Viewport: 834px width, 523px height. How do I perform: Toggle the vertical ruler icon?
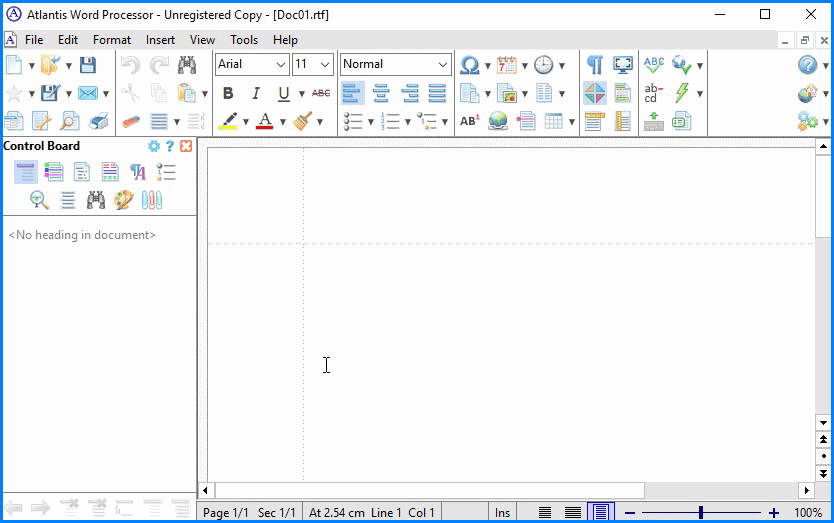[622, 121]
